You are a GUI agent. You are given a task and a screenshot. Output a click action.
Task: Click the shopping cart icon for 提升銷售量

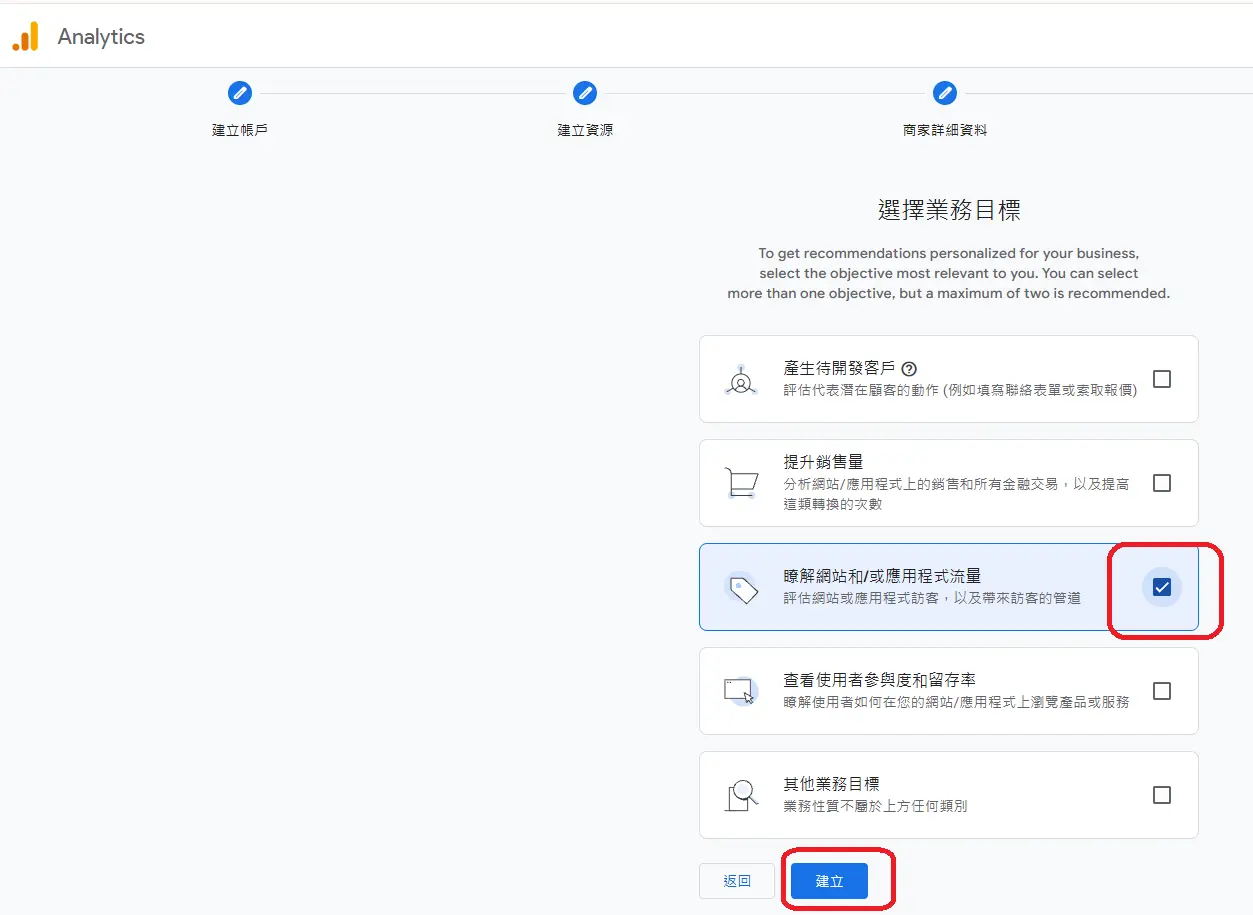(x=740, y=483)
